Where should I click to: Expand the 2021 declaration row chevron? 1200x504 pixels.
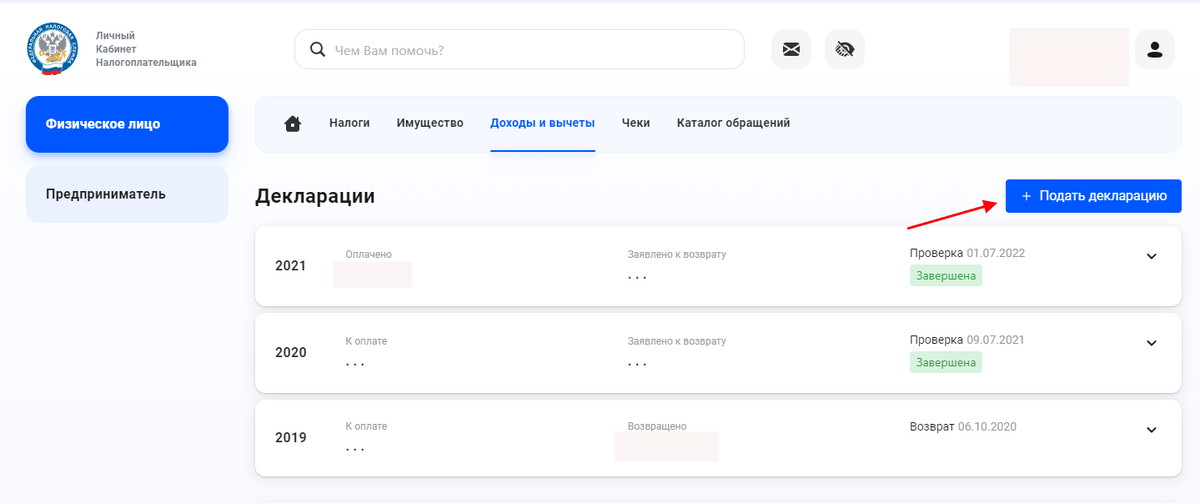click(1151, 256)
